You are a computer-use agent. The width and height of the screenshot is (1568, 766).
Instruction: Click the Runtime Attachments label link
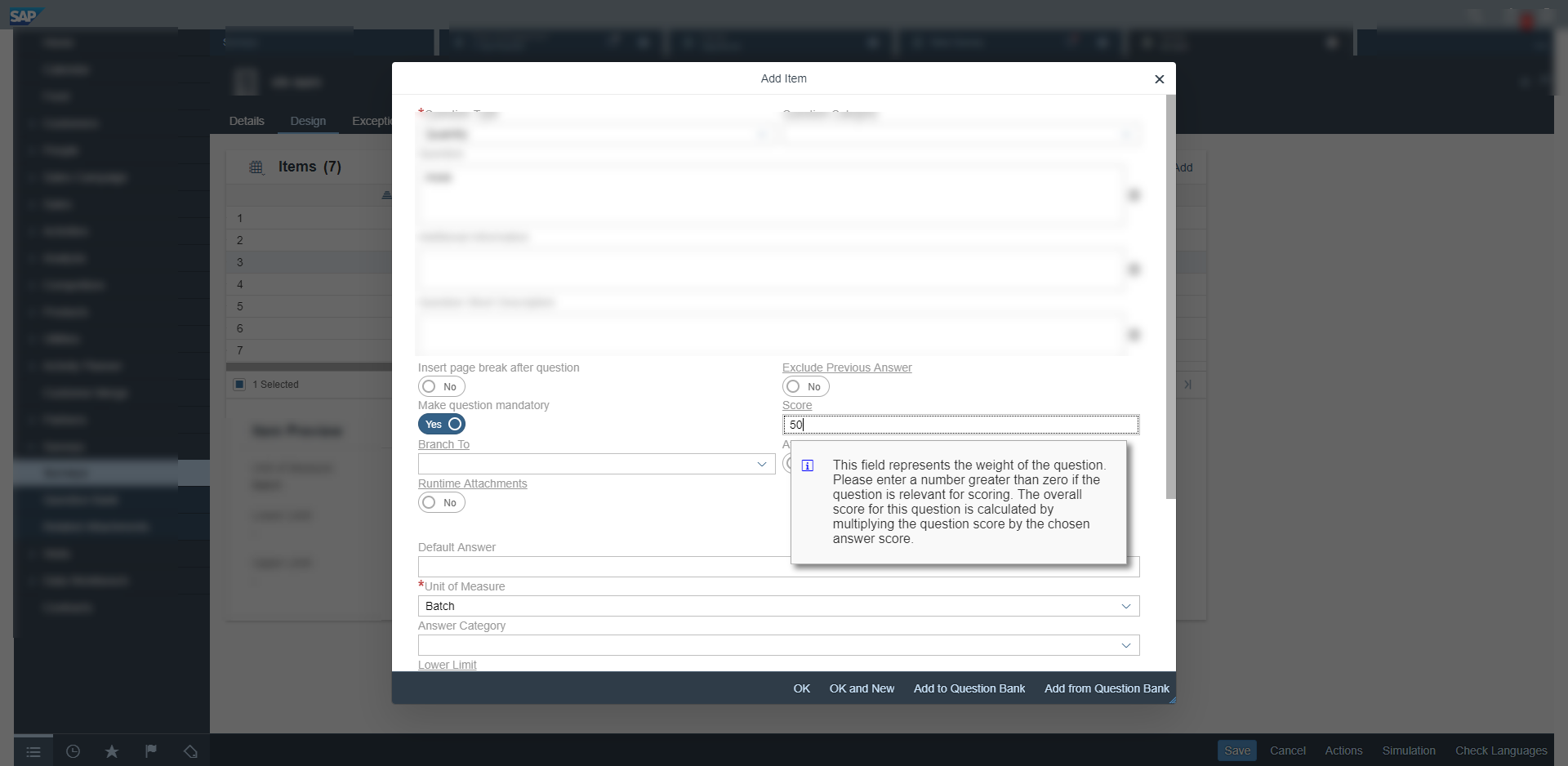(x=472, y=483)
